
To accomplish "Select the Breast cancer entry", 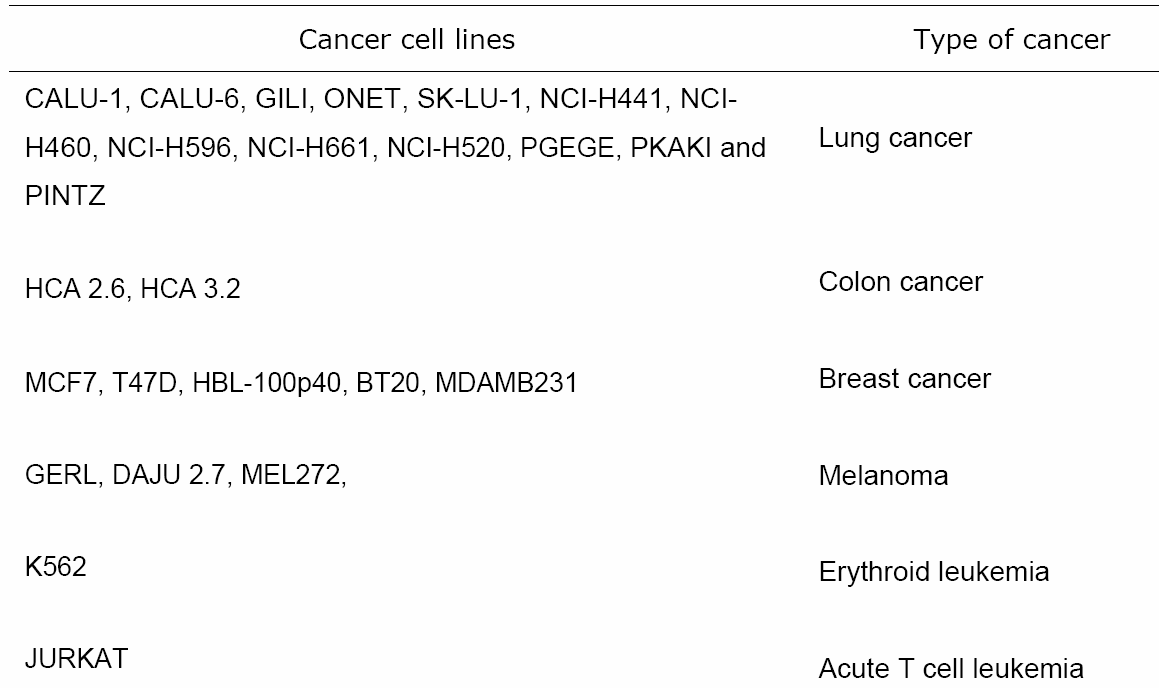I will (x=905, y=378).
